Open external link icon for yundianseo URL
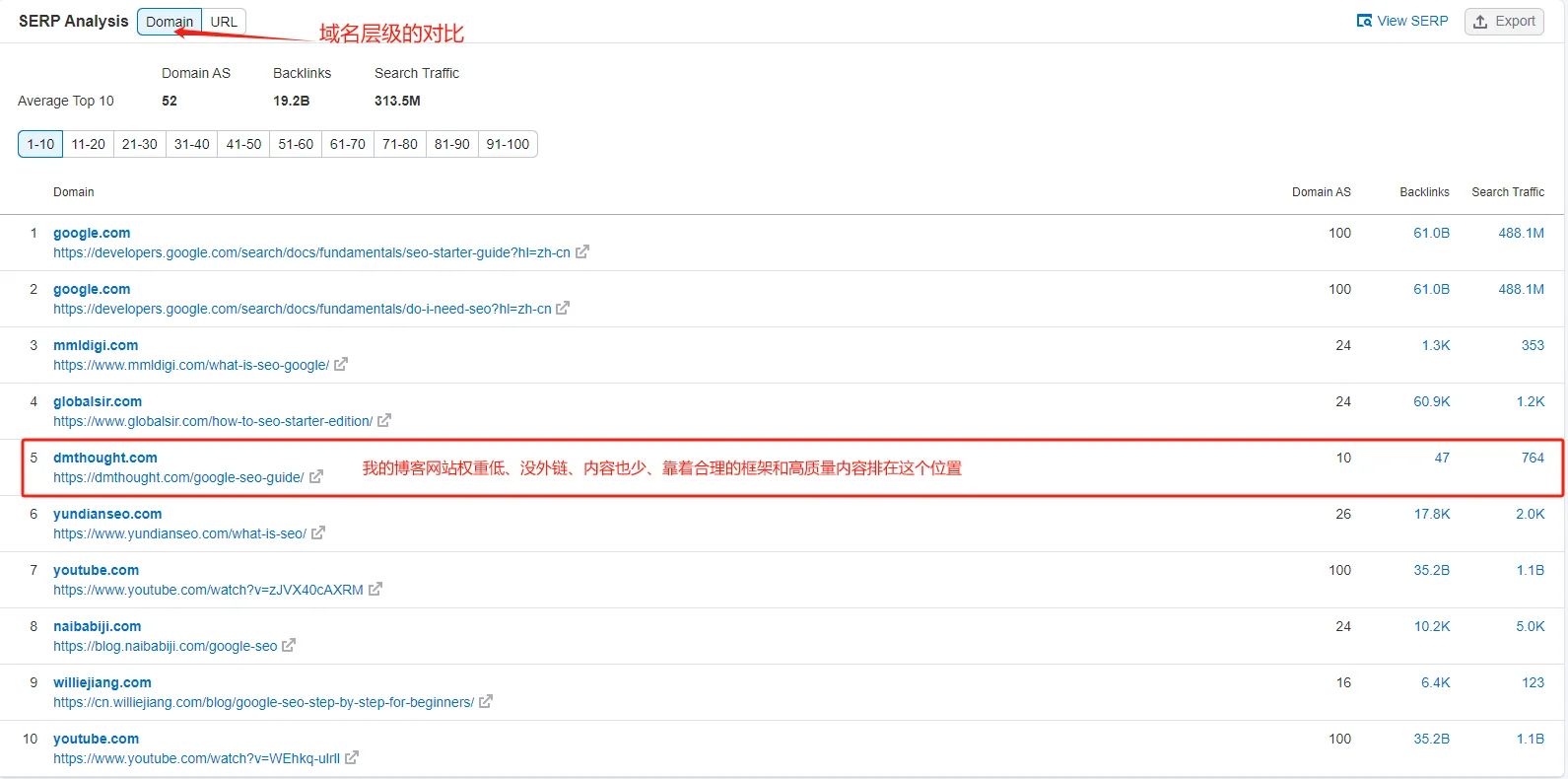 [x=318, y=533]
